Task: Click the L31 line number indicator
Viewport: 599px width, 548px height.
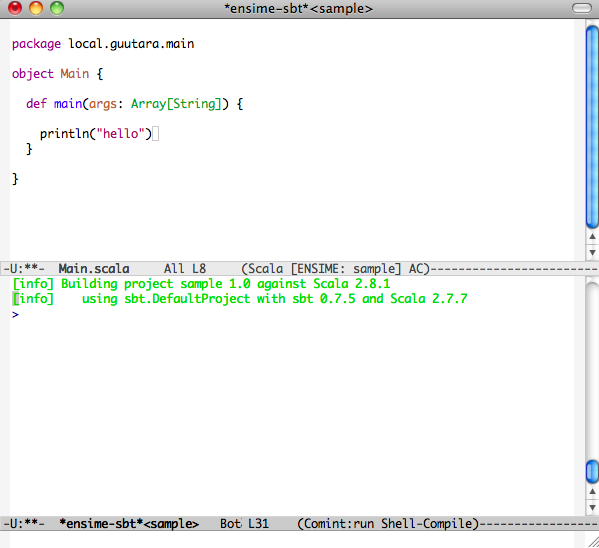Action: pyautogui.click(x=259, y=524)
